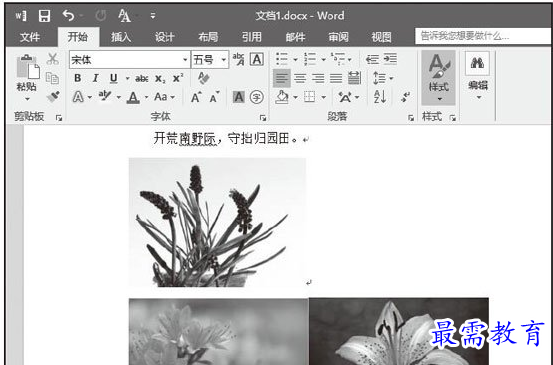The height and width of the screenshot is (365, 553).
Task: Decrease paragraph indent
Action: click(x=372, y=59)
